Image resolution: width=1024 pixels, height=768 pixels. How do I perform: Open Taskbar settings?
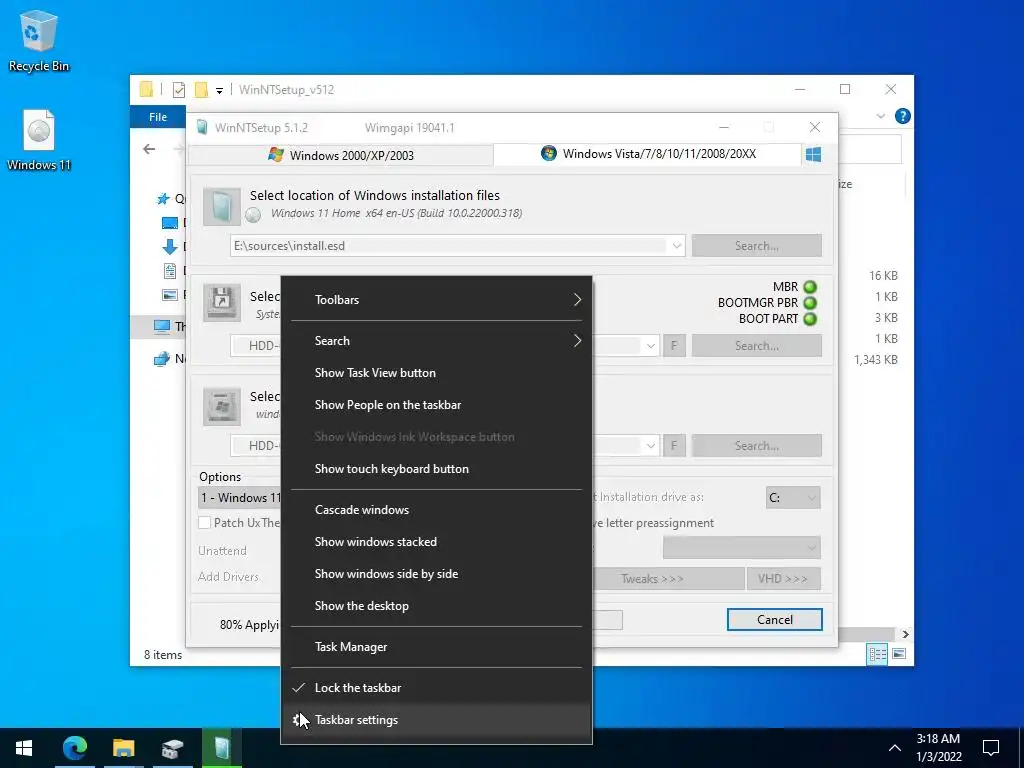[436, 720]
